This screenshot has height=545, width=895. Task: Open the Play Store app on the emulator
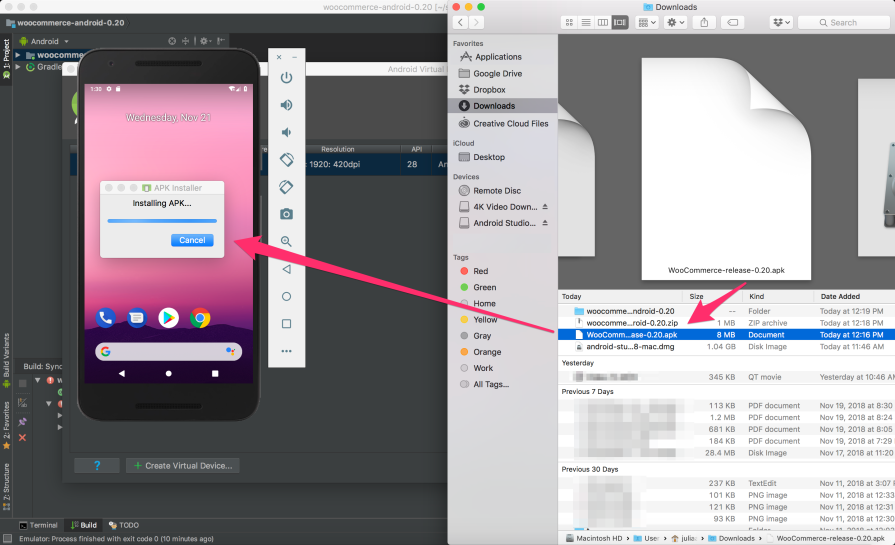pyautogui.click(x=168, y=317)
